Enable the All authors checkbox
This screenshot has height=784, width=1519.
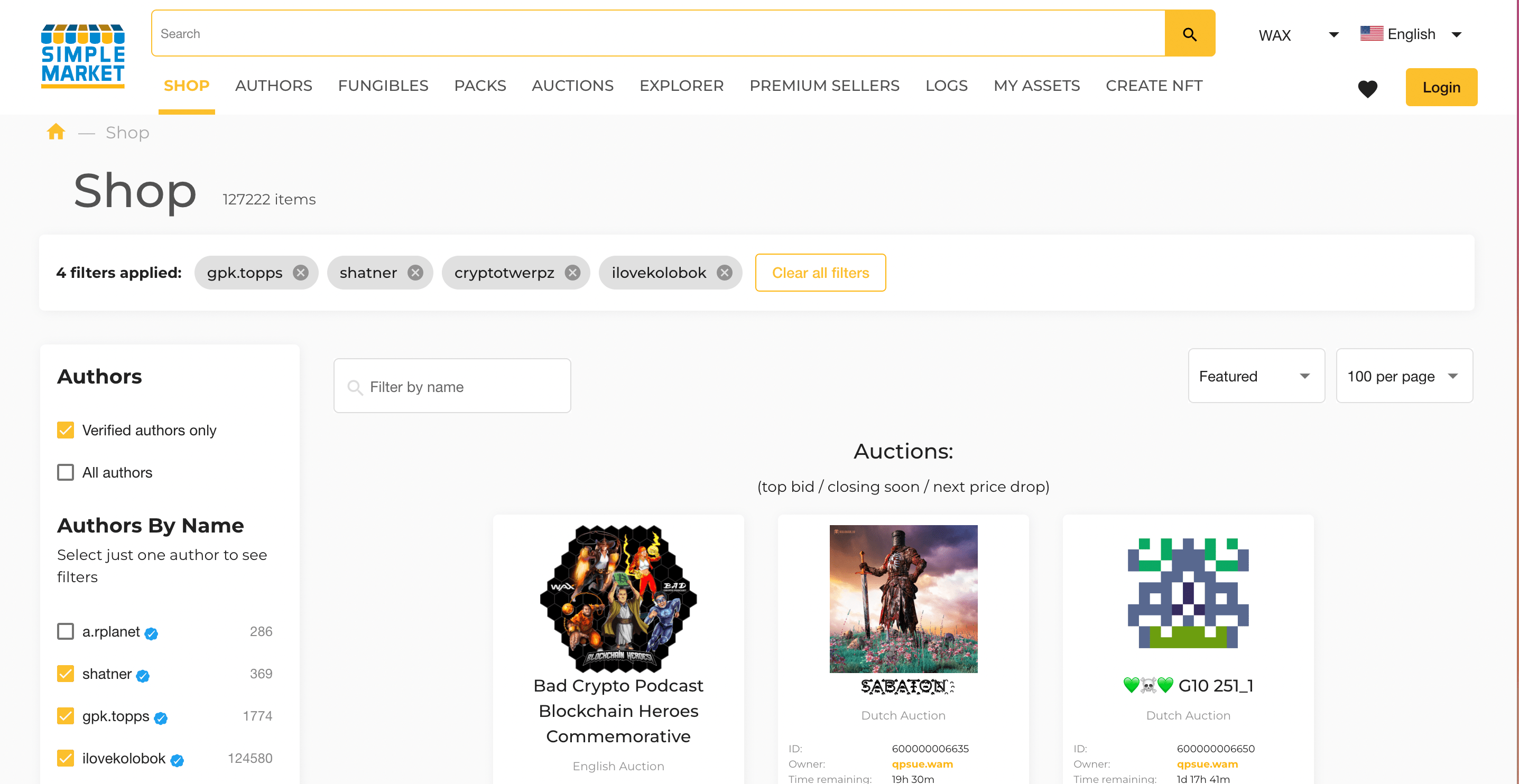pyautogui.click(x=65, y=472)
